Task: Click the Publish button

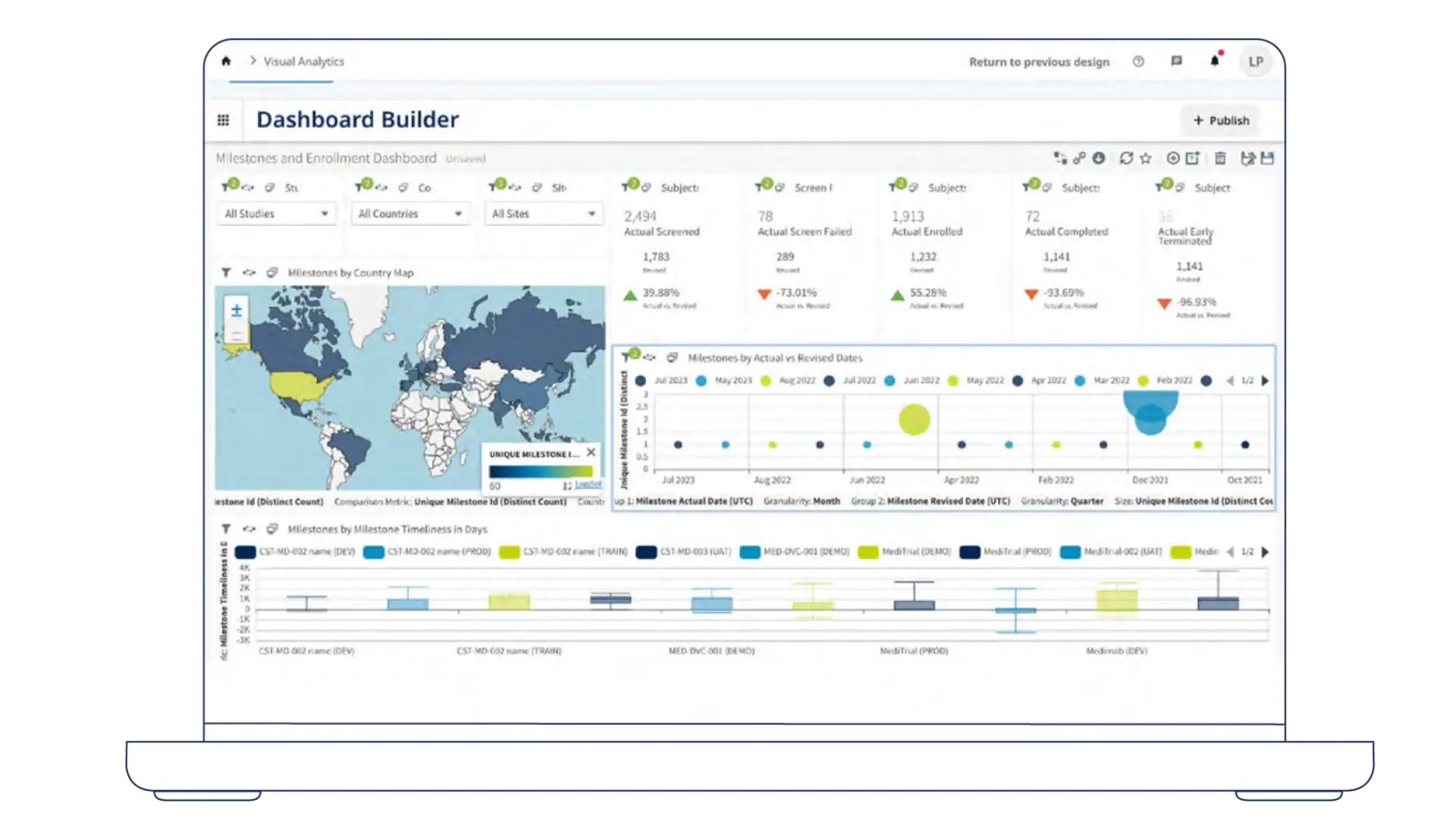Action: 1220,121
